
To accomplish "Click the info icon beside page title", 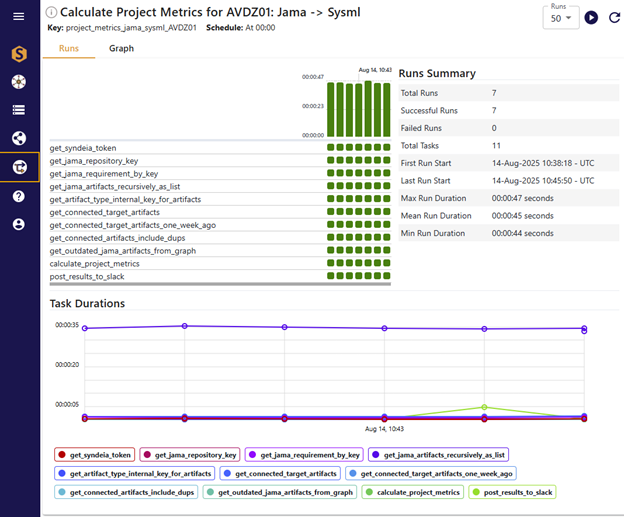I will pyautogui.click(x=52, y=12).
